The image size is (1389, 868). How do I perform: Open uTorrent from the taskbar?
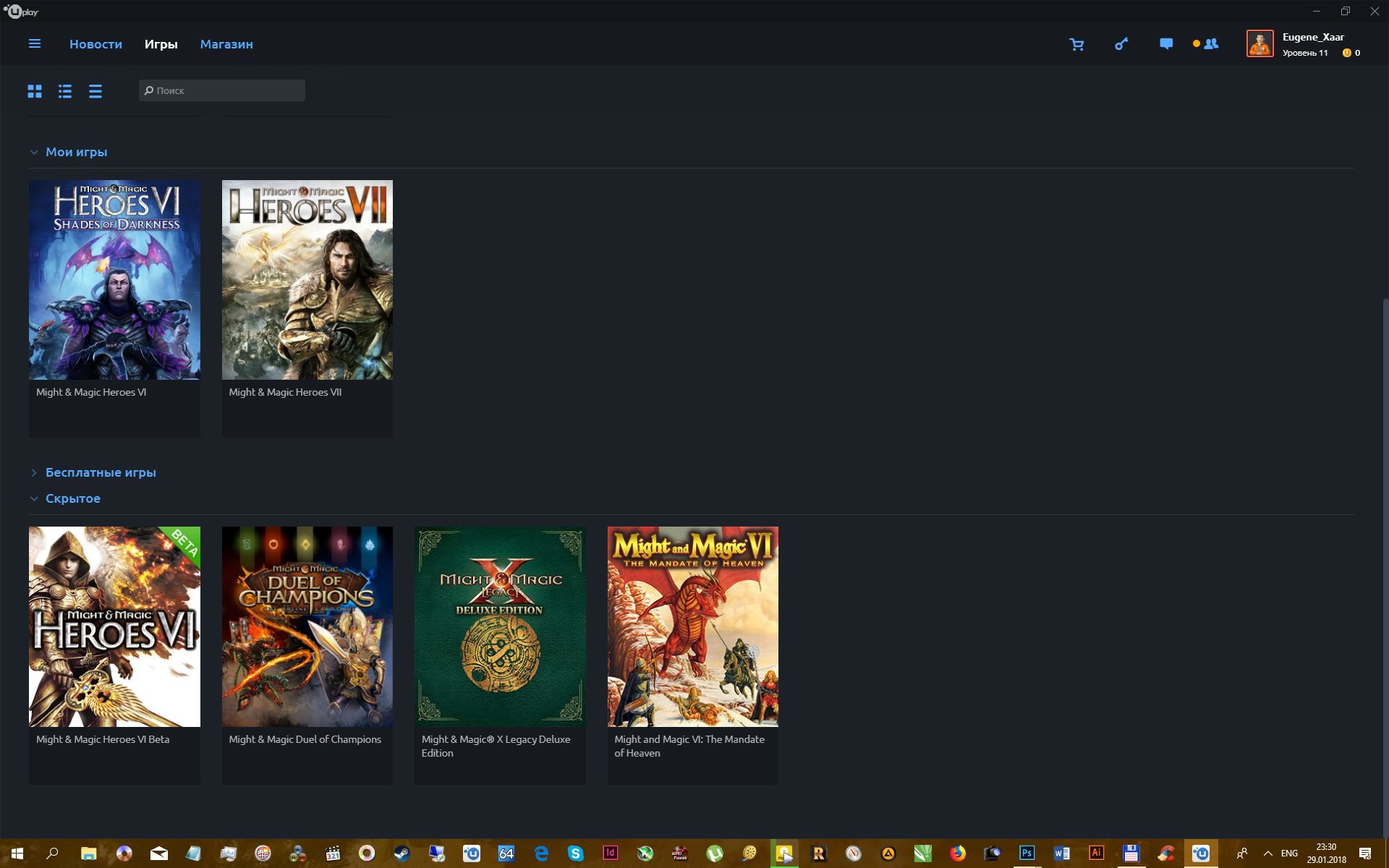(x=715, y=854)
